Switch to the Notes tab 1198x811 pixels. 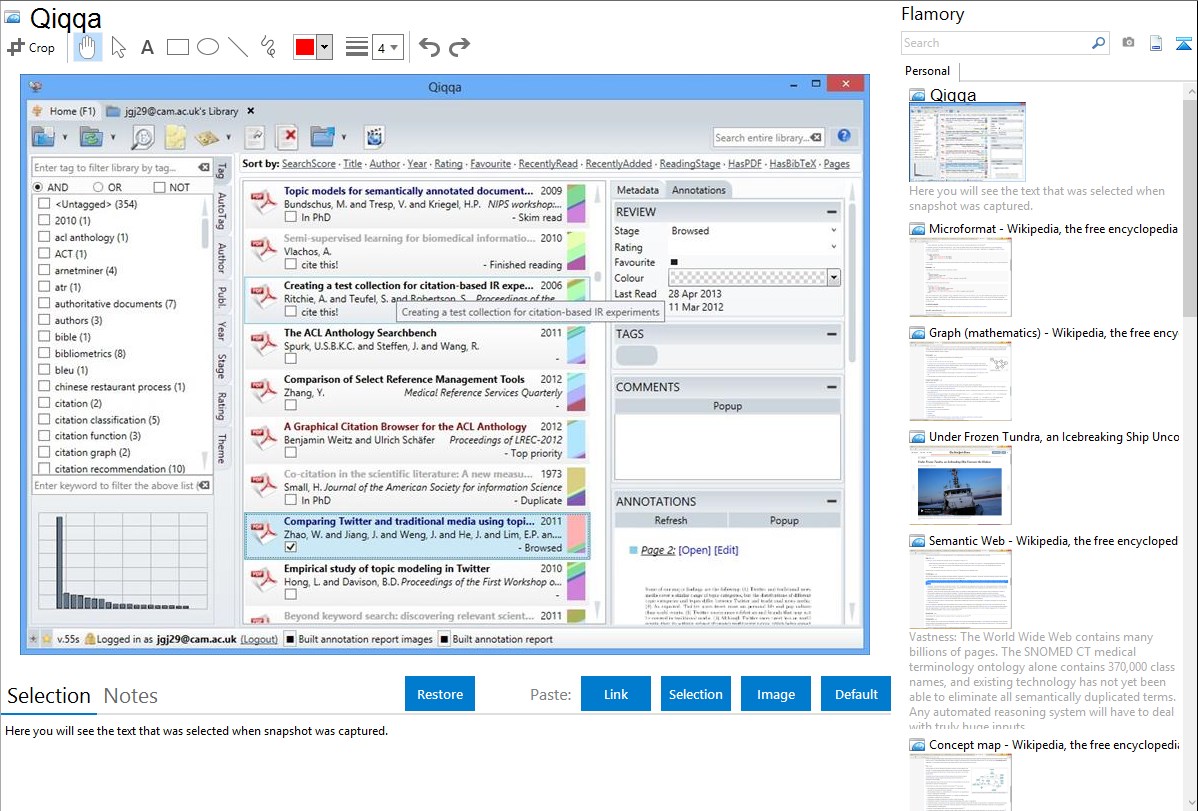[131, 696]
